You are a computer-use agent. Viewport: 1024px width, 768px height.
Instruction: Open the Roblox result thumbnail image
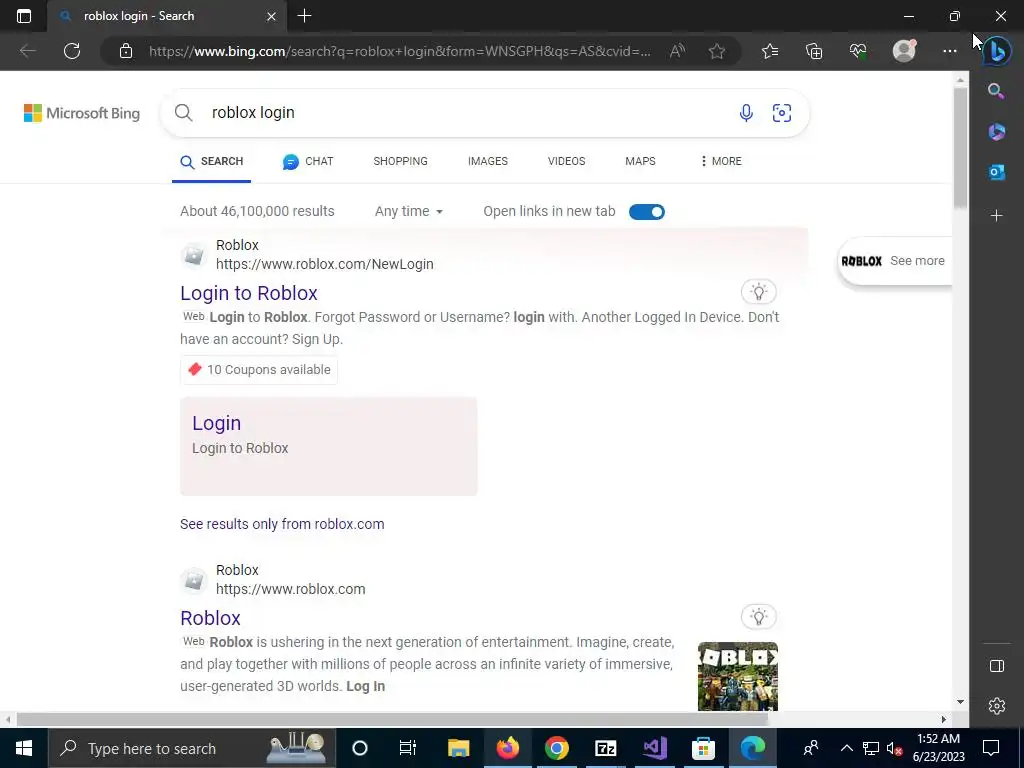737,676
